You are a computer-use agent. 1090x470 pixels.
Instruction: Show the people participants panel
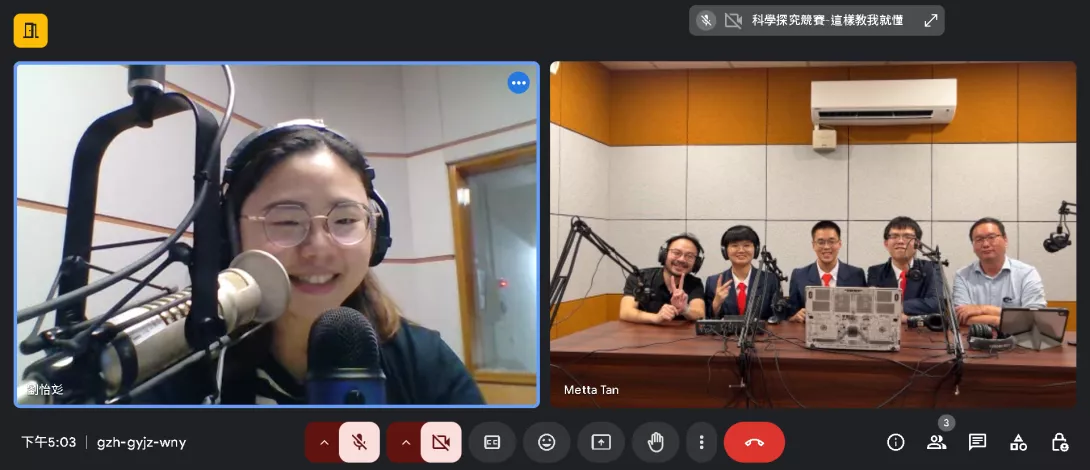936,442
